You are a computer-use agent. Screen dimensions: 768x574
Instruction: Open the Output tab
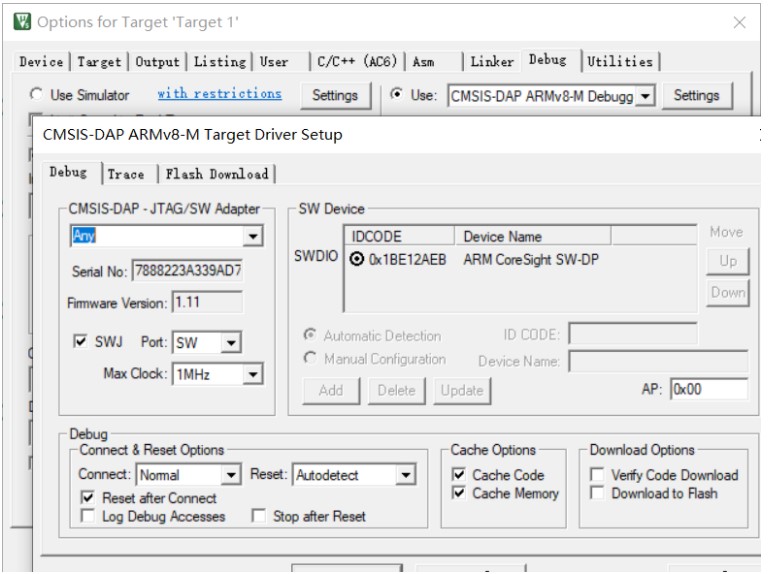pyautogui.click(x=157, y=62)
